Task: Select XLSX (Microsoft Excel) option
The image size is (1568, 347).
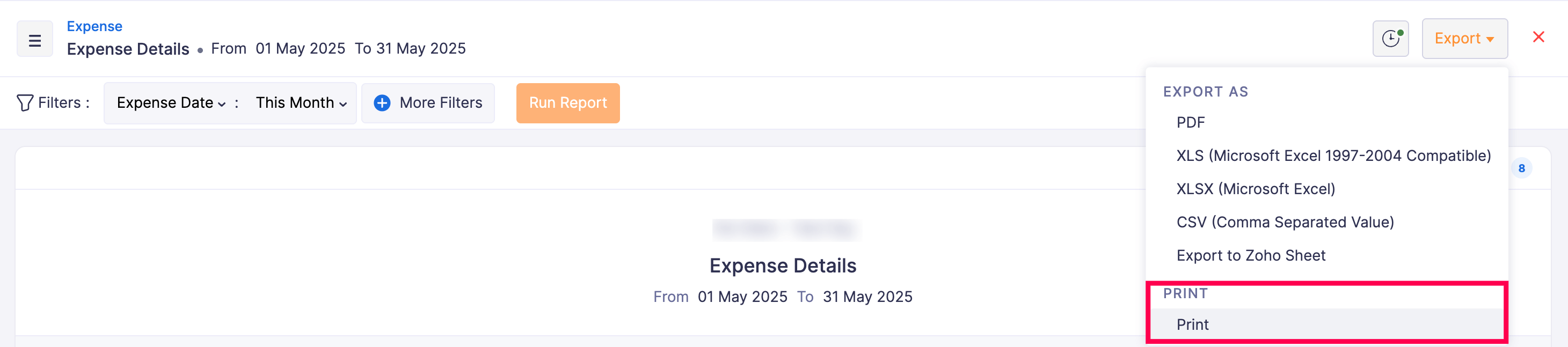Action: pos(1255,189)
